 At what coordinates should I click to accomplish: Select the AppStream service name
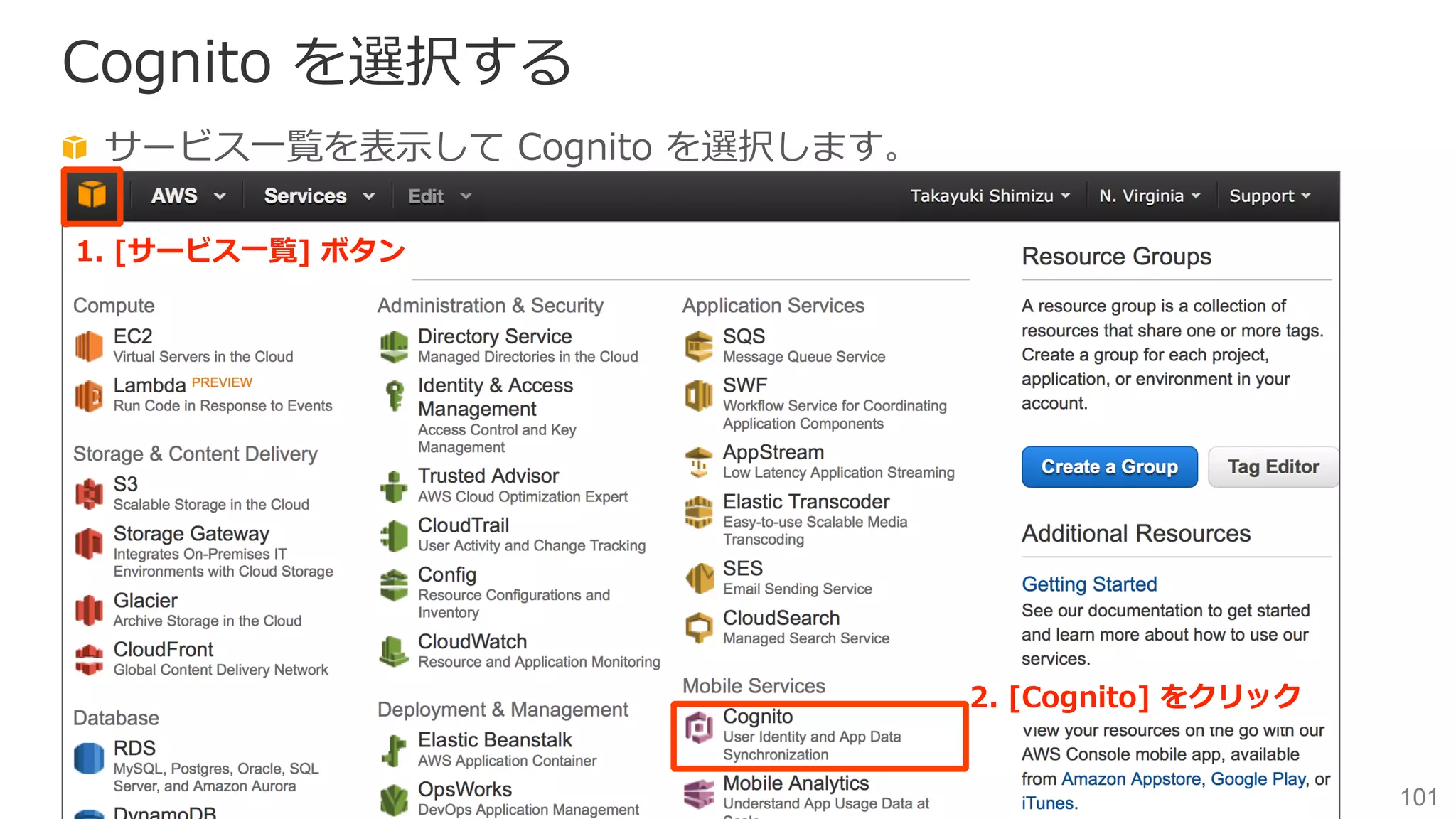pos(773,453)
